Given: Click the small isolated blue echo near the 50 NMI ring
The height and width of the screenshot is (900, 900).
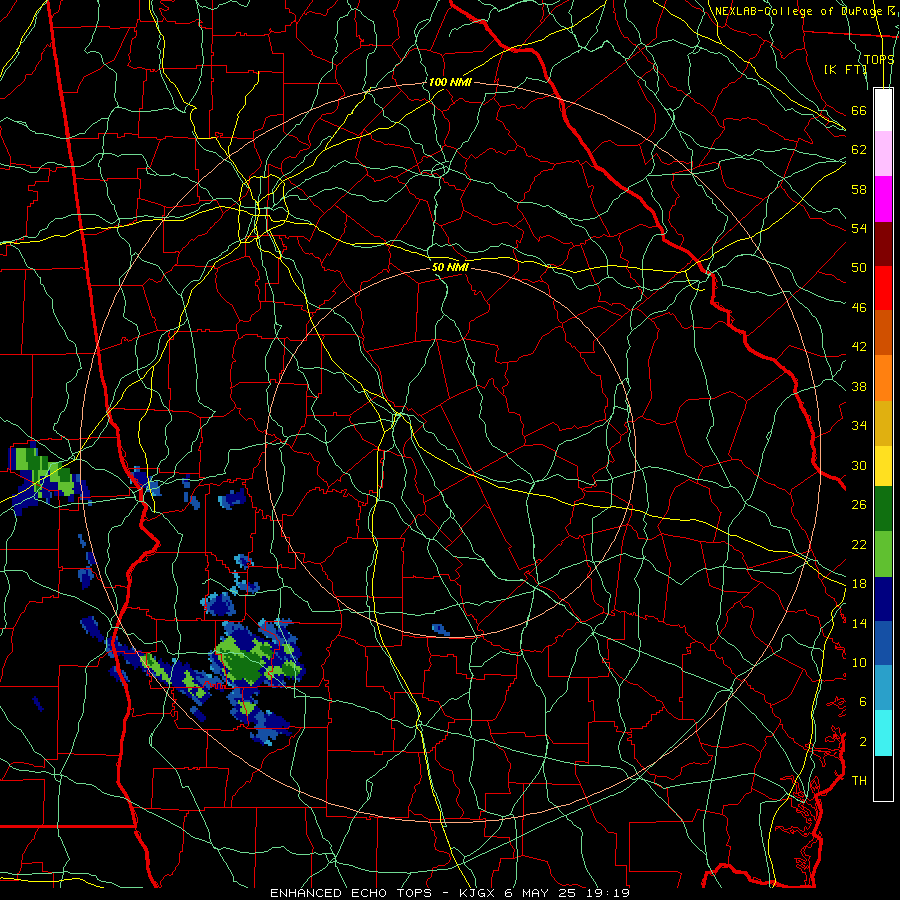Looking at the screenshot, I should click(440, 630).
